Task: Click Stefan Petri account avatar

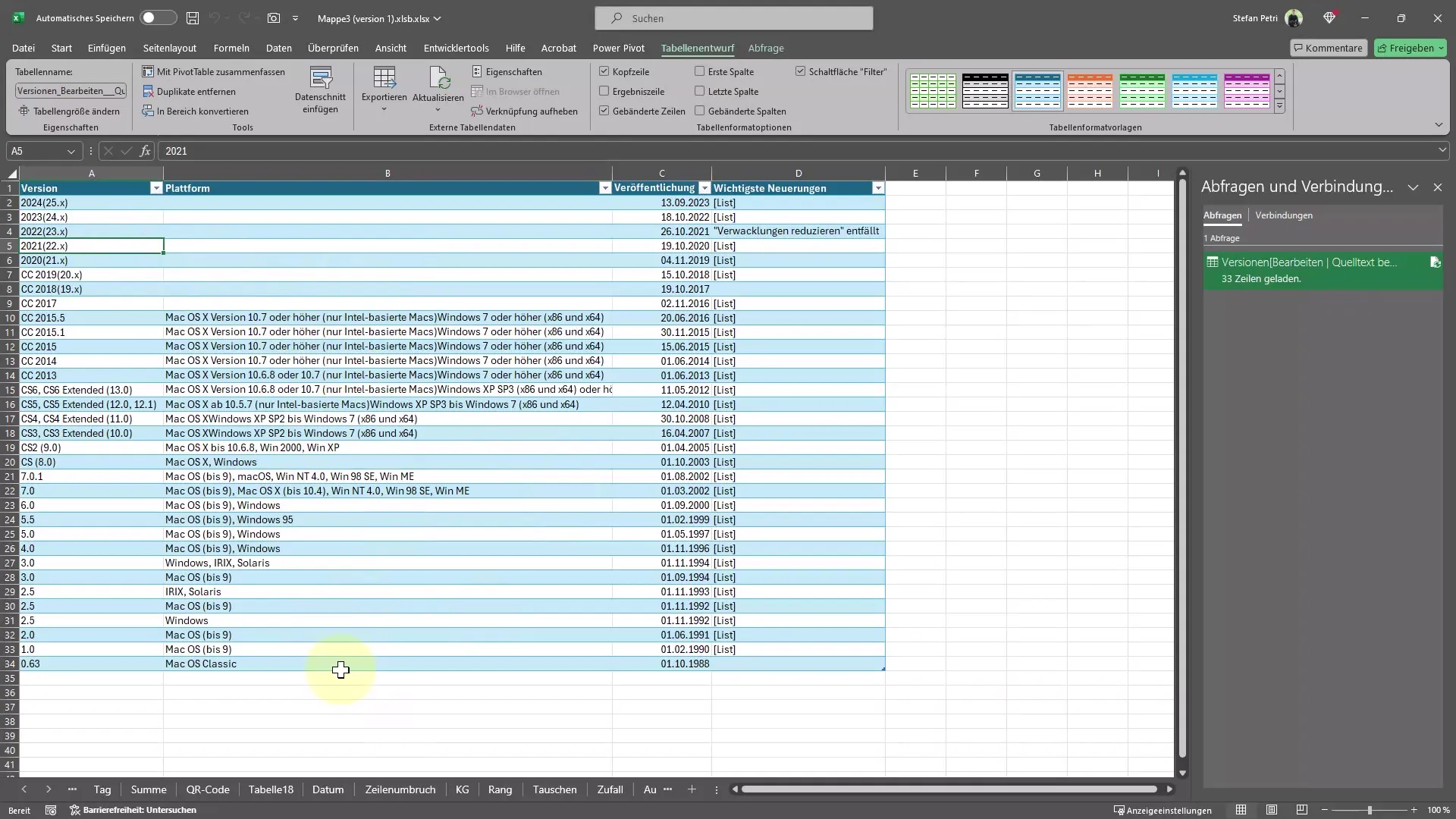Action: [1294, 17]
